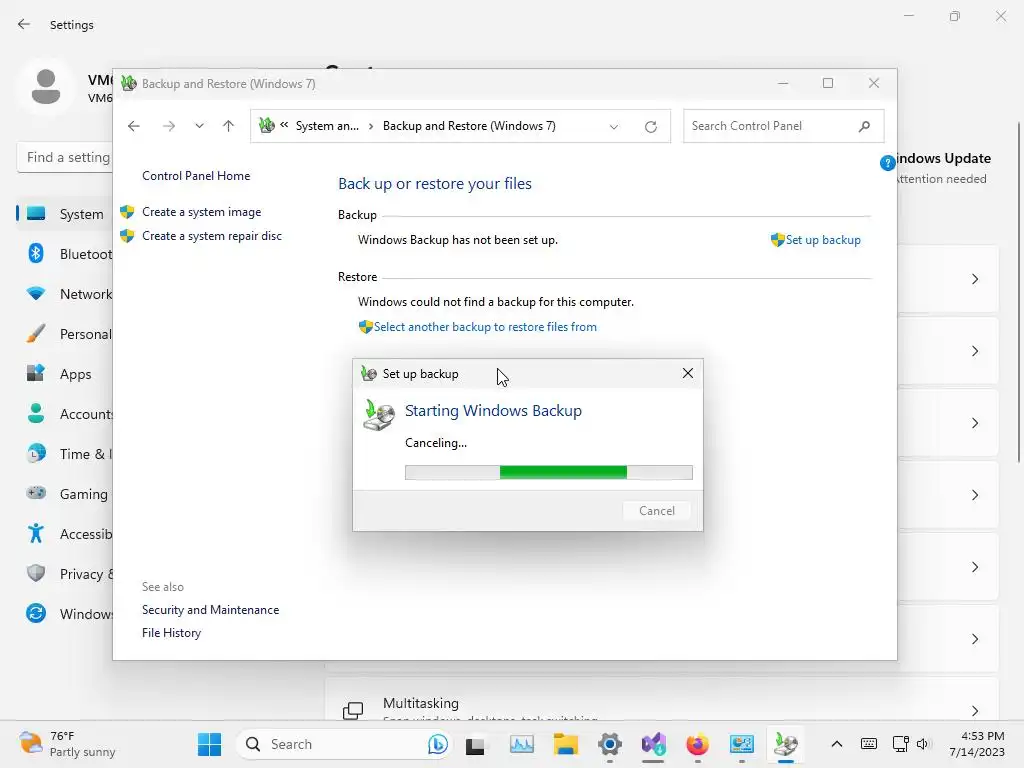Open Firefox from taskbar
The width and height of the screenshot is (1024, 768).
[x=697, y=744]
